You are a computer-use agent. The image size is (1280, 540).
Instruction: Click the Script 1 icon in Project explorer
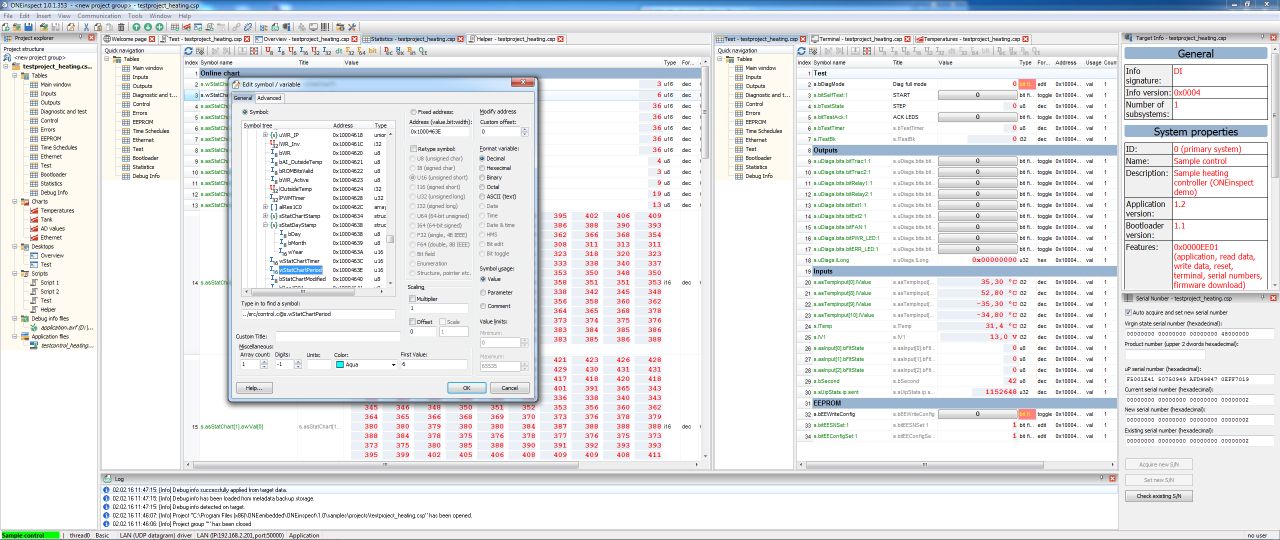pyautogui.click(x=34, y=282)
